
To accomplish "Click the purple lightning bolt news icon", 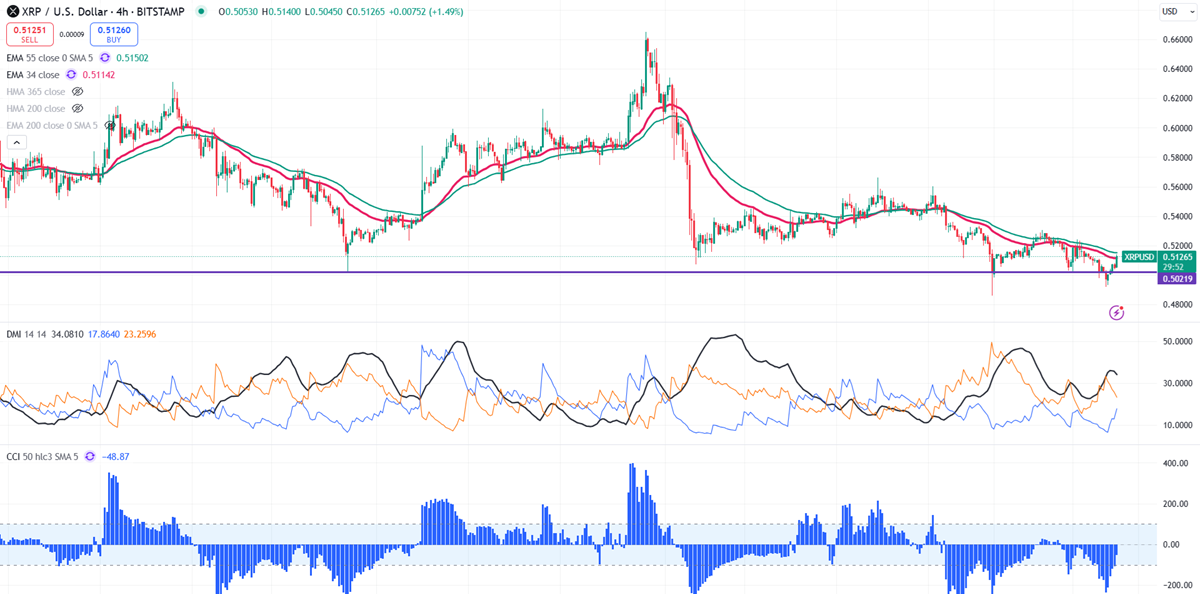I will pyautogui.click(x=1117, y=313).
